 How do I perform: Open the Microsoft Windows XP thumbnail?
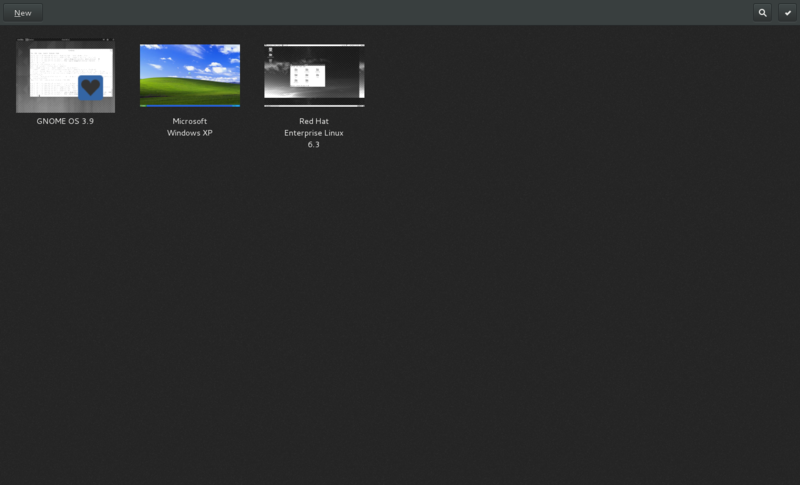pyautogui.click(x=190, y=75)
